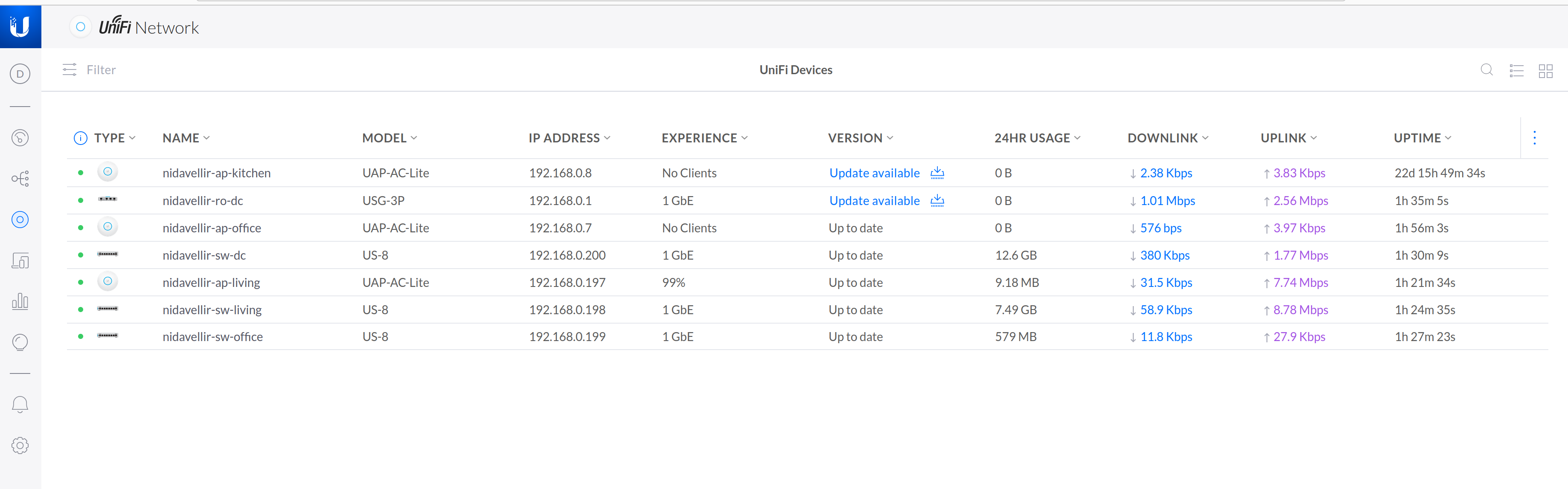Switch to list view layout
Screen dimensions: 1568x489
point(1516,70)
